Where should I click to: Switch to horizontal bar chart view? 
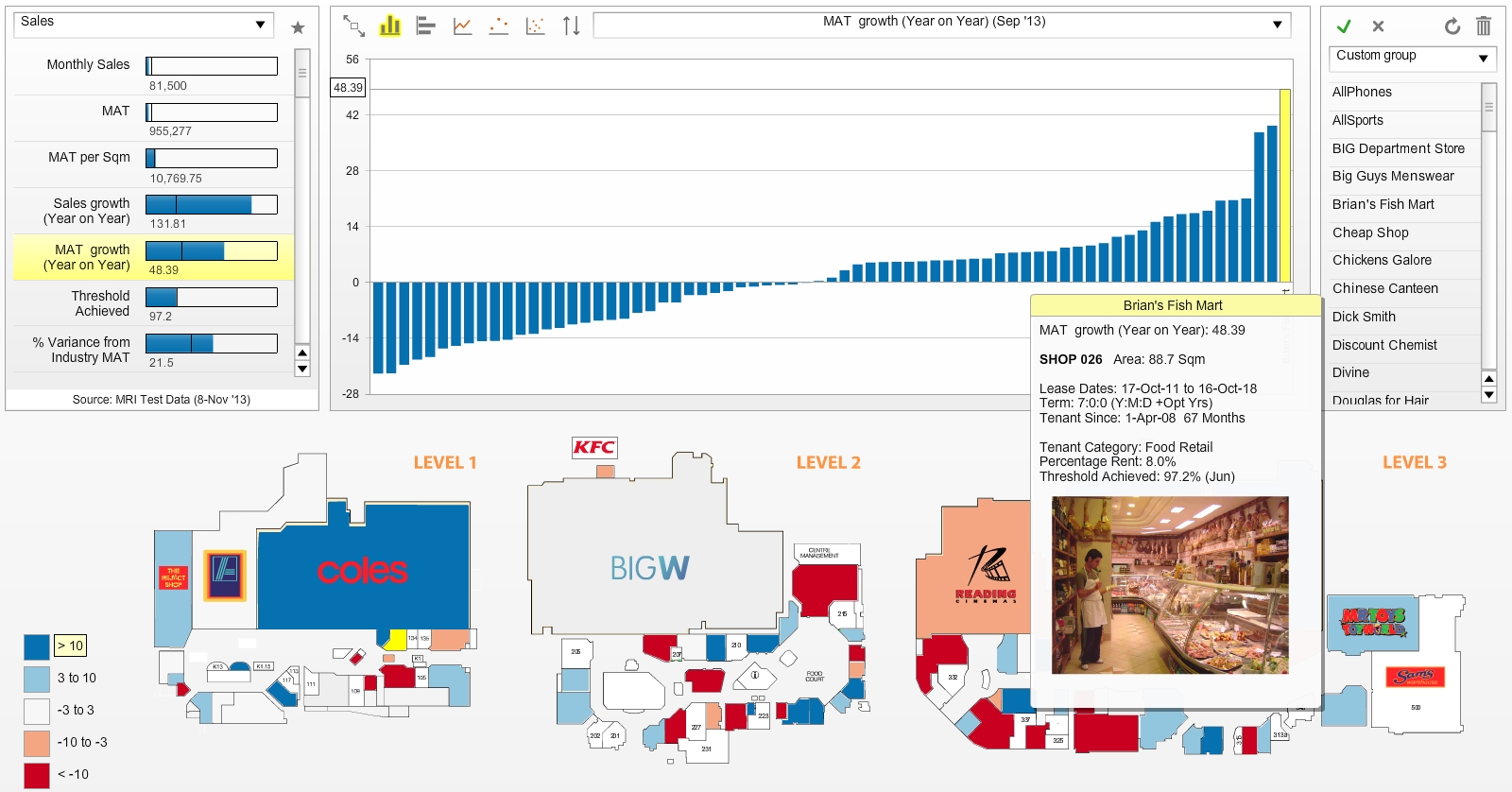[426, 26]
